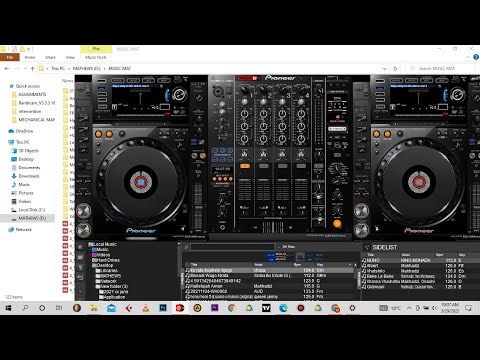Image resolution: width=480 pixels, height=360 pixels.
Task: Toggle channel 3 CUE button on mixer
Action: tap(282, 166)
